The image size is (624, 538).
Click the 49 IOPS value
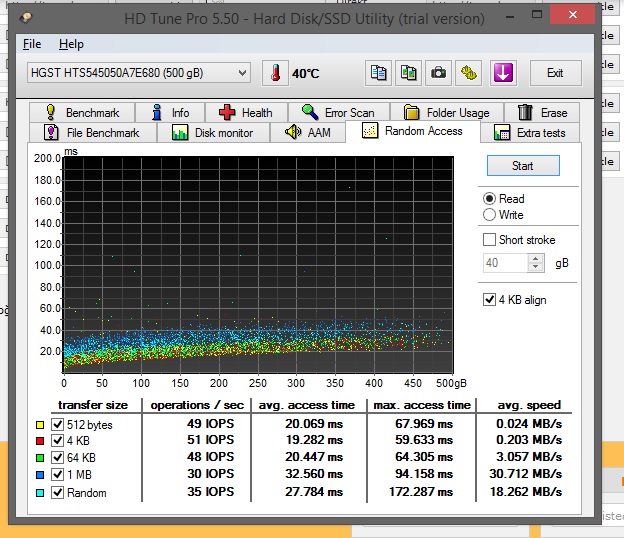click(x=211, y=424)
